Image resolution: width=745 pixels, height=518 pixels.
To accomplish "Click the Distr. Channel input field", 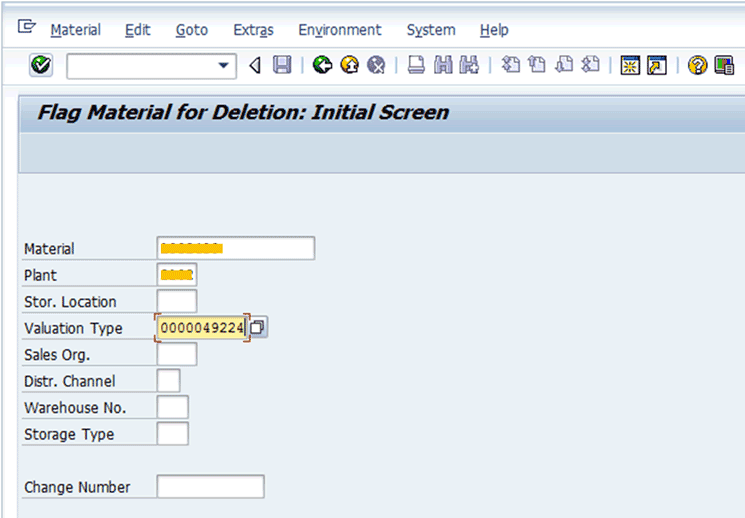I will (169, 381).
